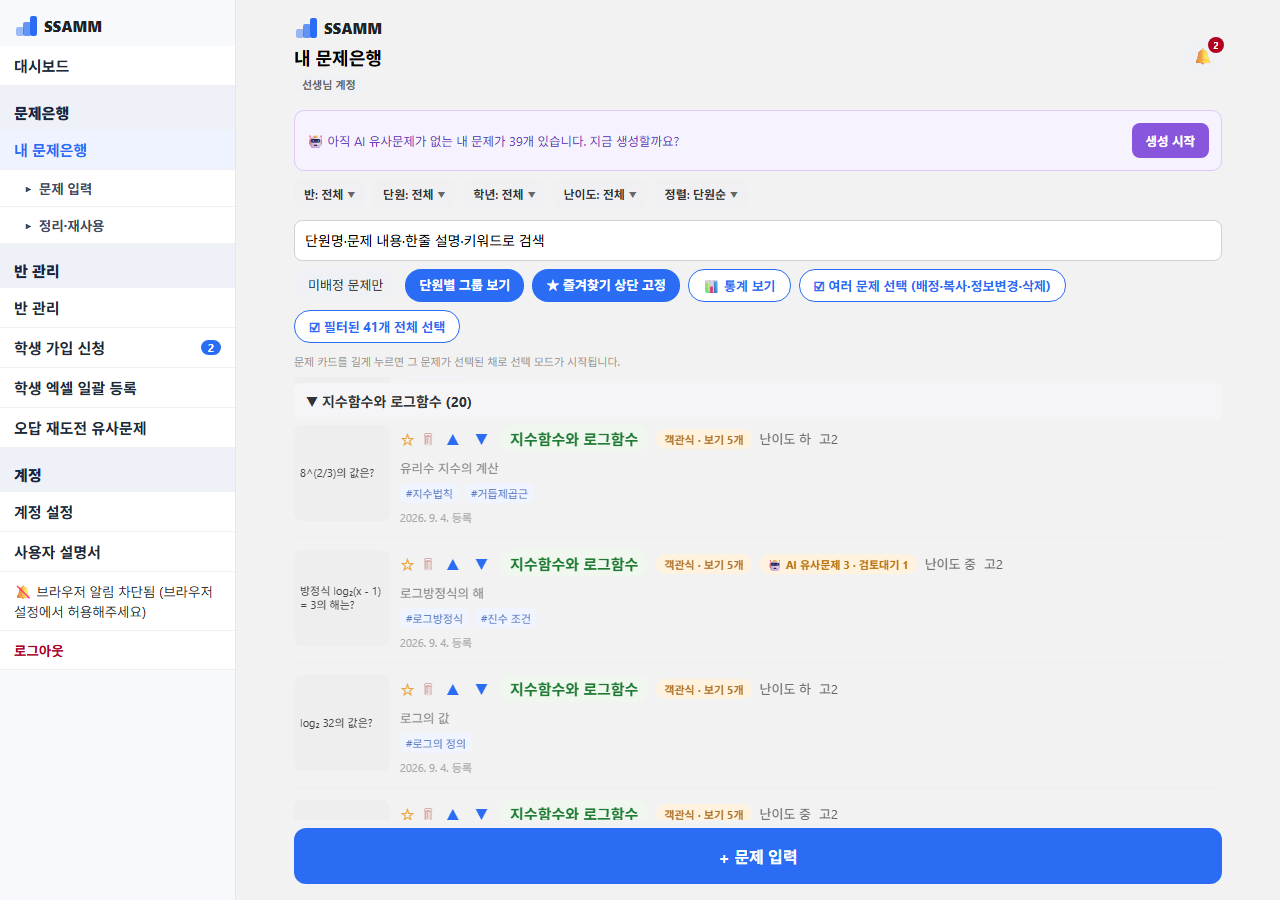Open the 반: 전체 filter dropdown
The image size is (1280, 900).
(x=330, y=194)
